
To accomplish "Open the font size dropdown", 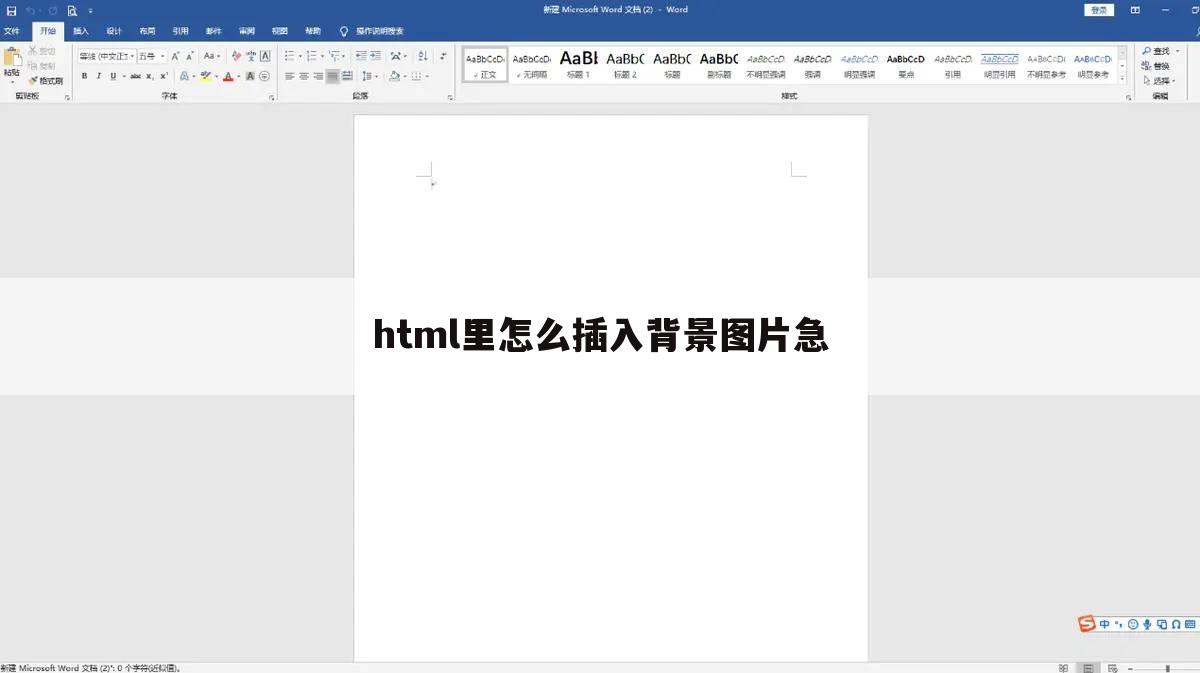I will click(162, 56).
